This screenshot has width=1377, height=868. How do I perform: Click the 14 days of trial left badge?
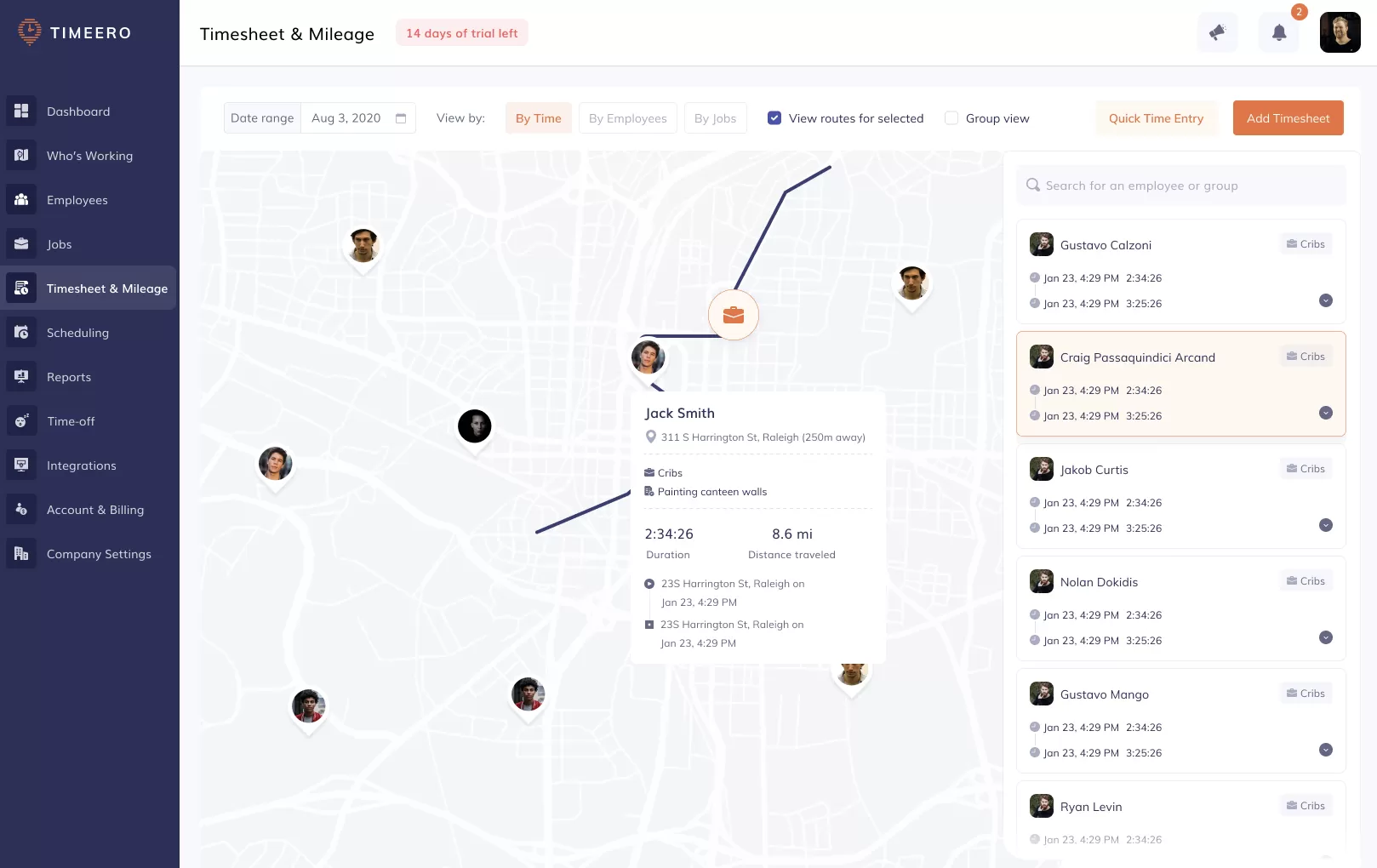coord(461,33)
